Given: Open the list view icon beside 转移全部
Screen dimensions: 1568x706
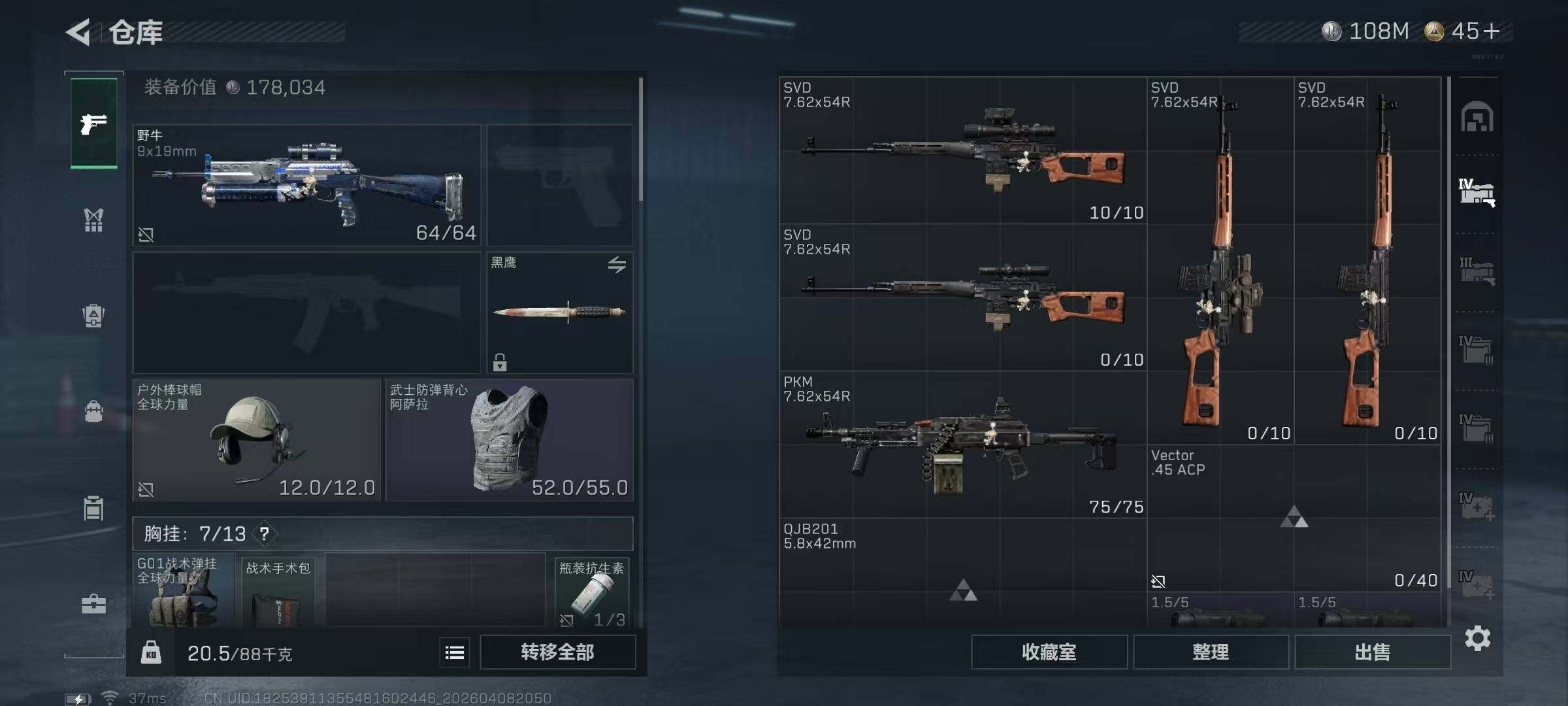Looking at the screenshot, I should coord(455,652).
